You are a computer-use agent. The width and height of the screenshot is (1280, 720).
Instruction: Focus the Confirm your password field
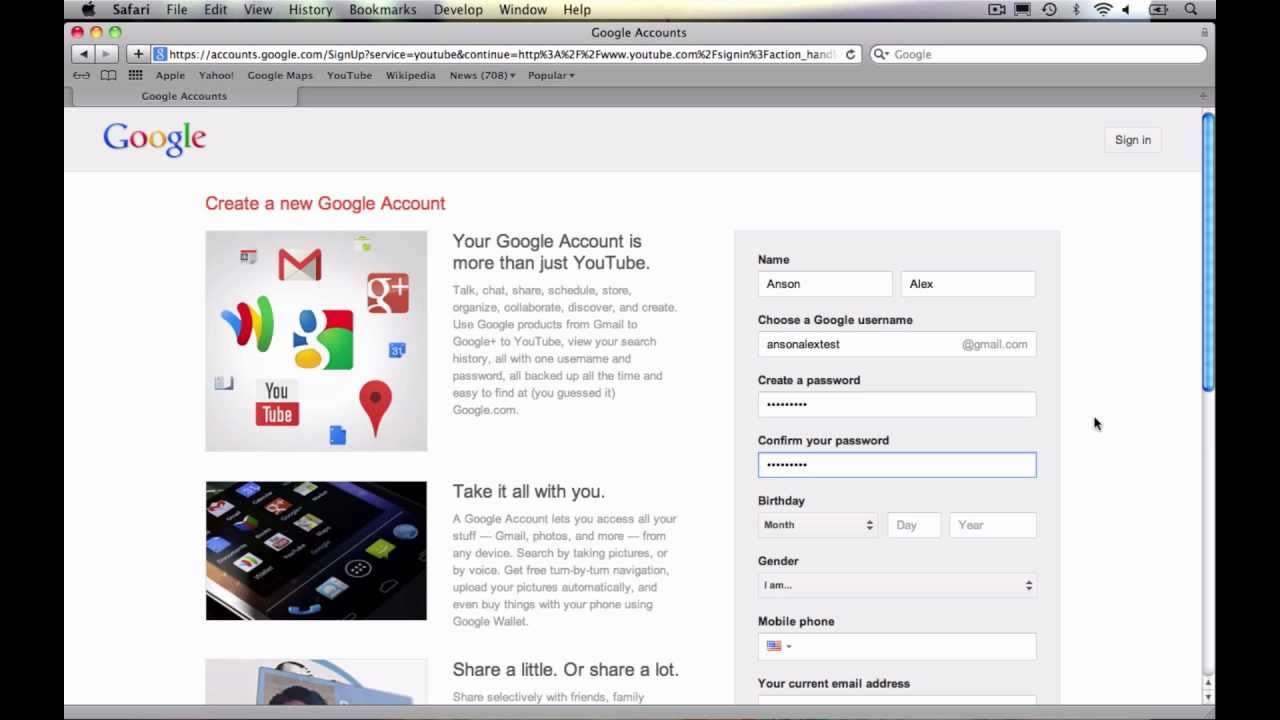897,464
